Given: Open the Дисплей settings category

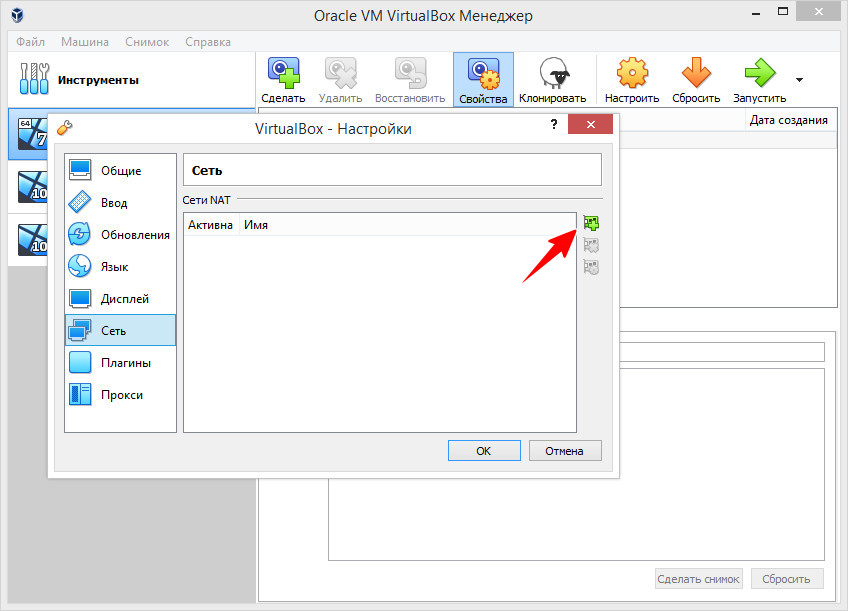Looking at the screenshot, I should click(121, 298).
